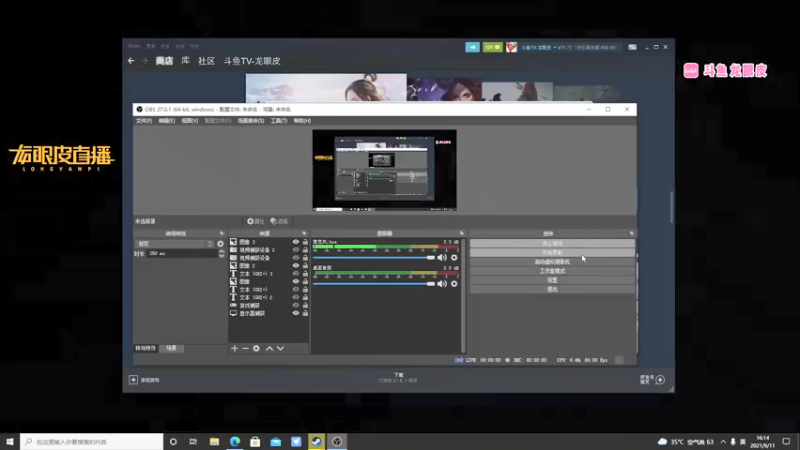Open the transition type dropdown

point(174,244)
